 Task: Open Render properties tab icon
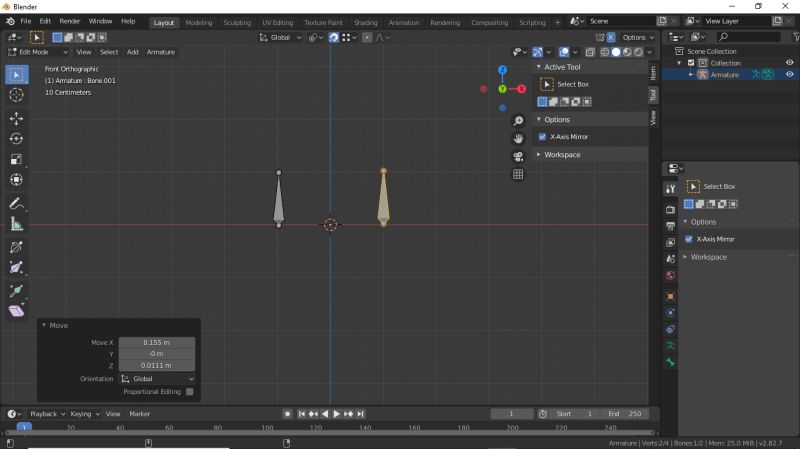pos(670,209)
